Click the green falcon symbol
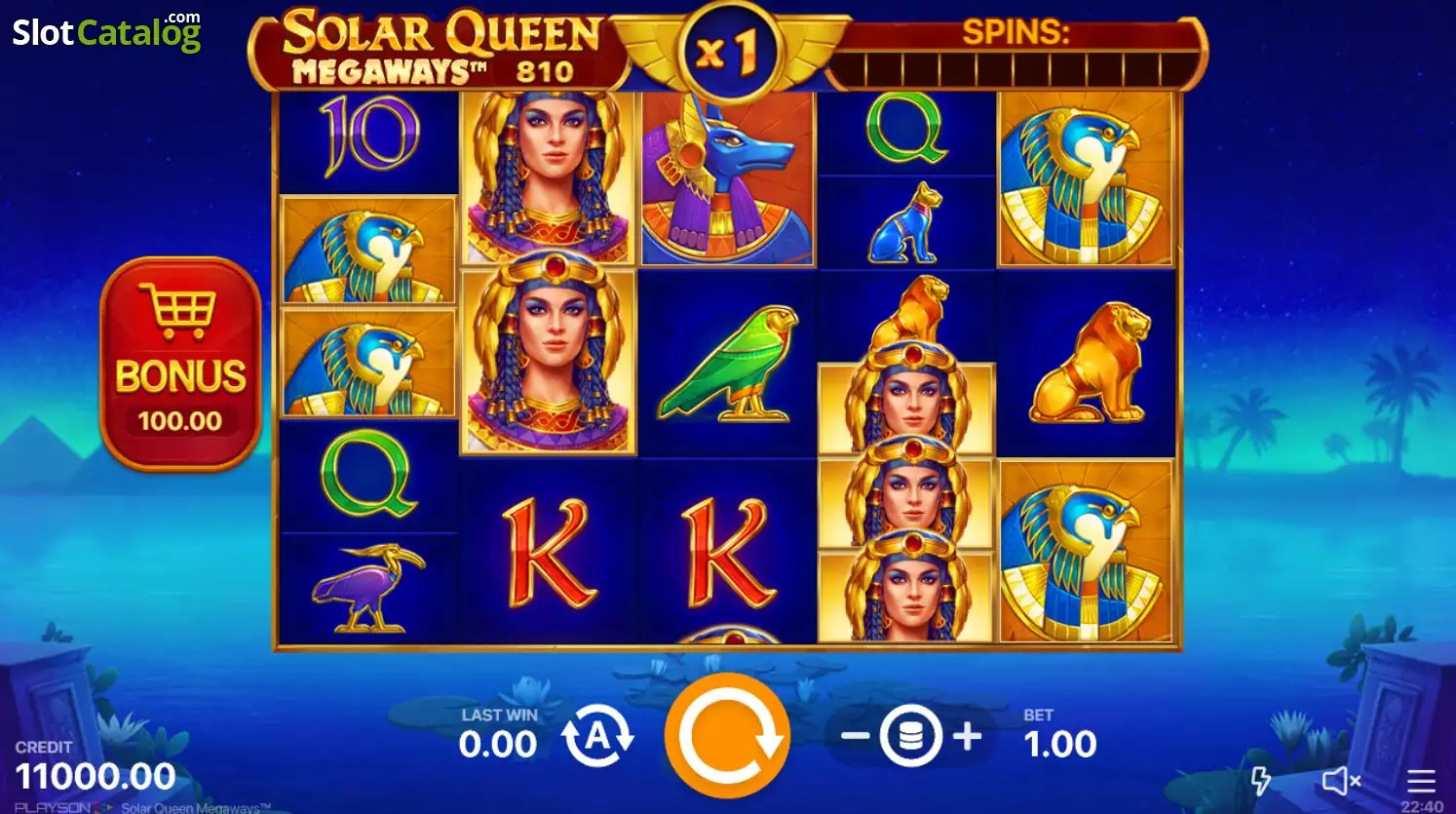The image size is (1456, 814). coord(729,363)
